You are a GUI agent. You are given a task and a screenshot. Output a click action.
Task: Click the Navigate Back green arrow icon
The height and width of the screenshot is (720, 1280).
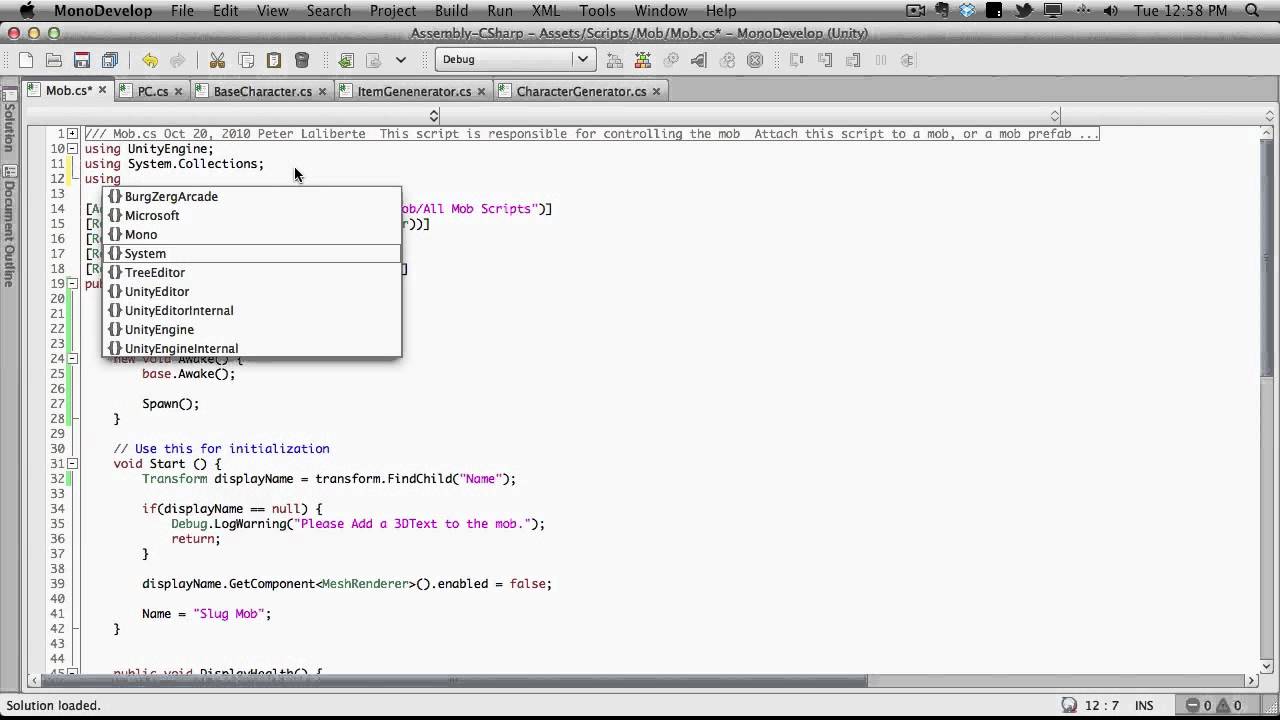click(x=345, y=60)
